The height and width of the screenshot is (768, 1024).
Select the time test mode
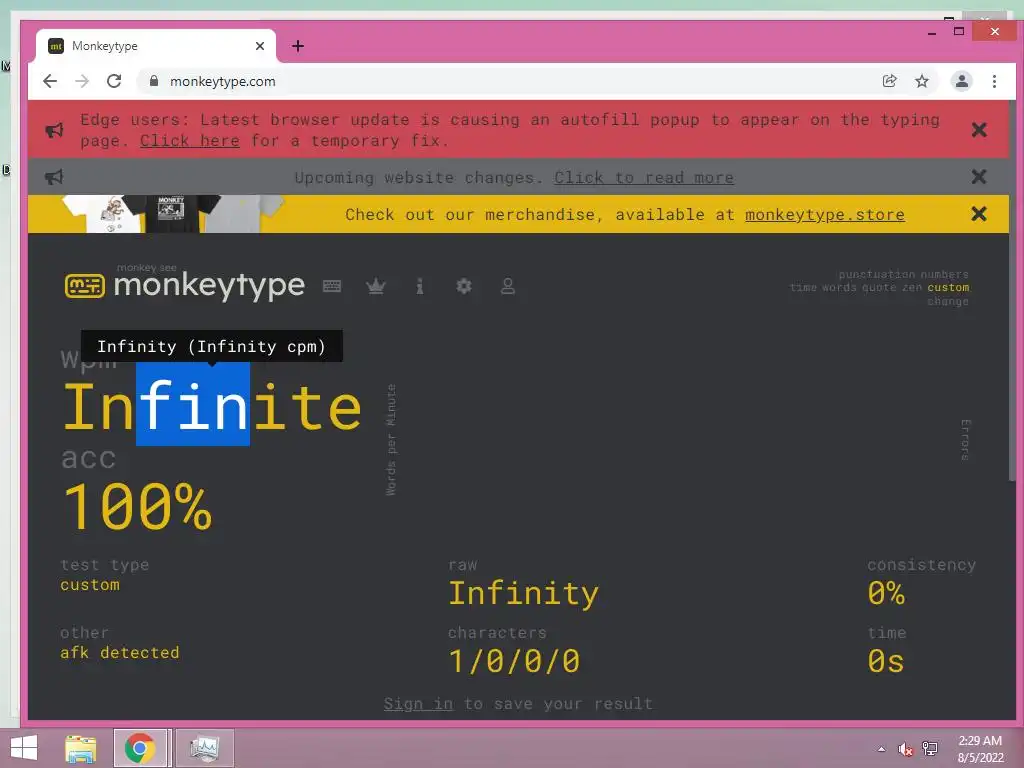click(803, 287)
